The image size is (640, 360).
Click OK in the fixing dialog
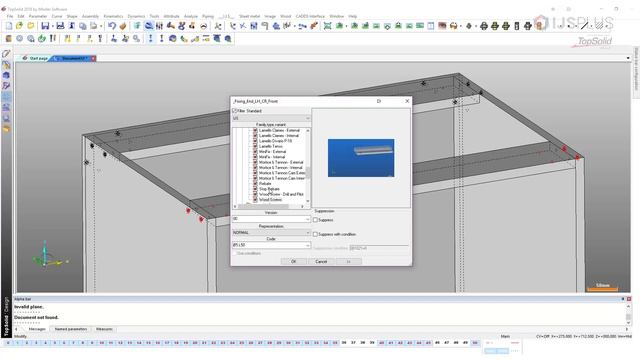coord(293,261)
